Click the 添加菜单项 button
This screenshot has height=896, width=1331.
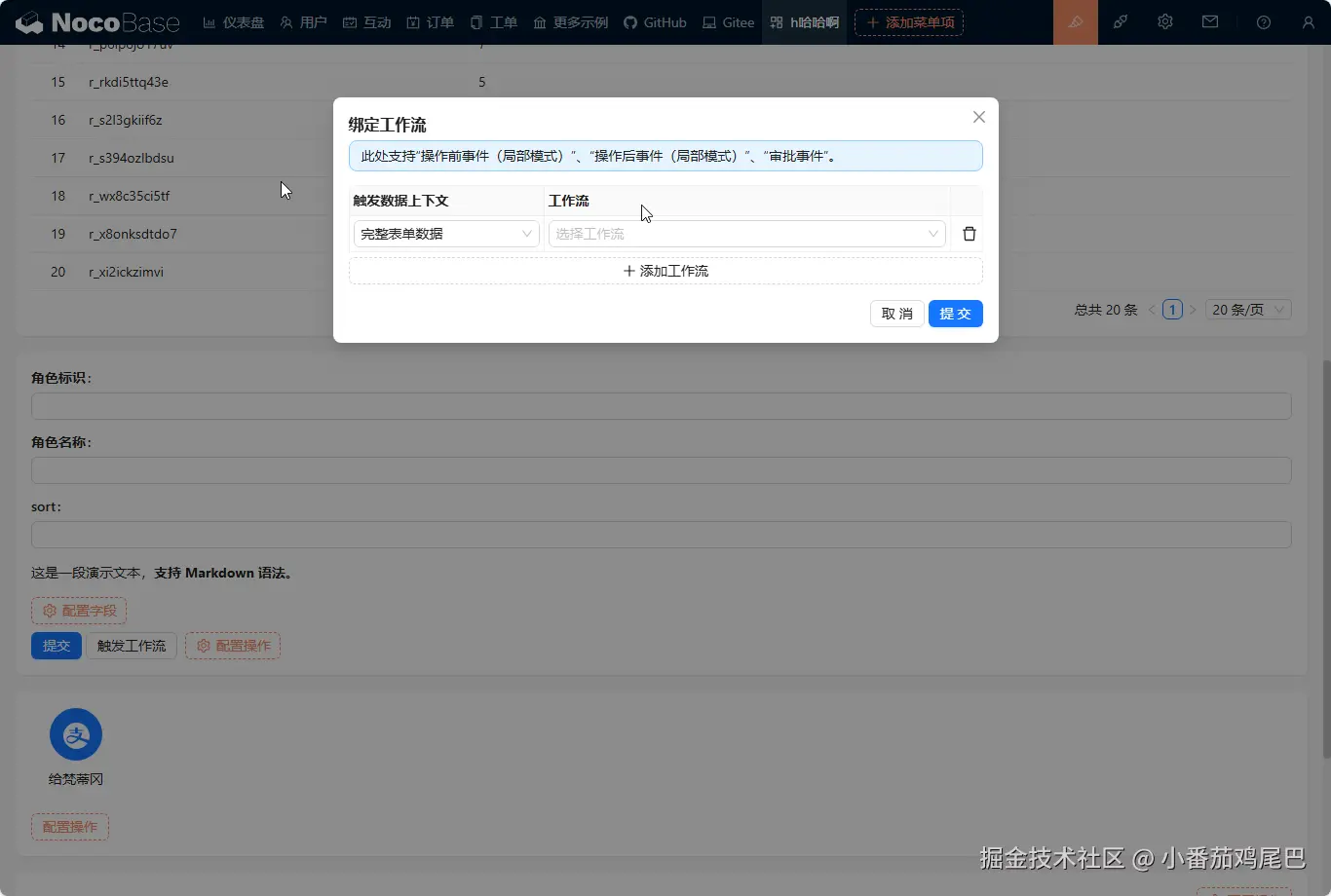(909, 22)
